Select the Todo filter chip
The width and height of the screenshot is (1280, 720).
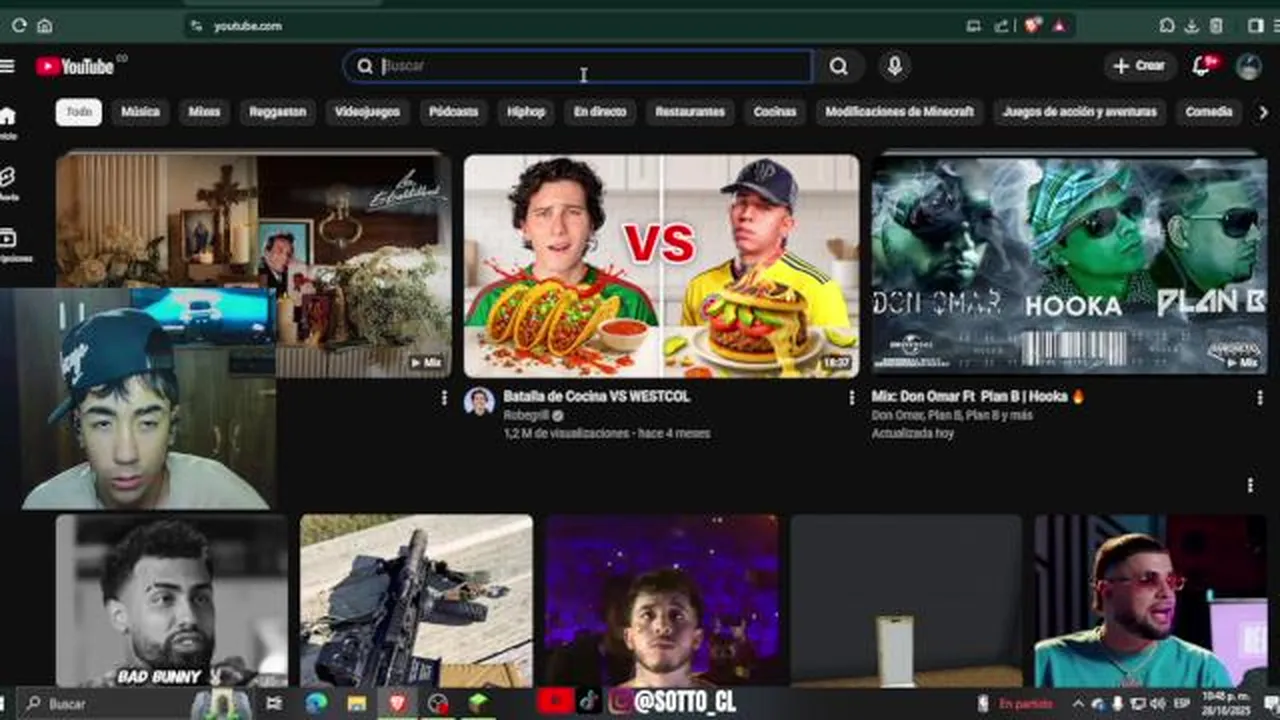click(79, 112)
